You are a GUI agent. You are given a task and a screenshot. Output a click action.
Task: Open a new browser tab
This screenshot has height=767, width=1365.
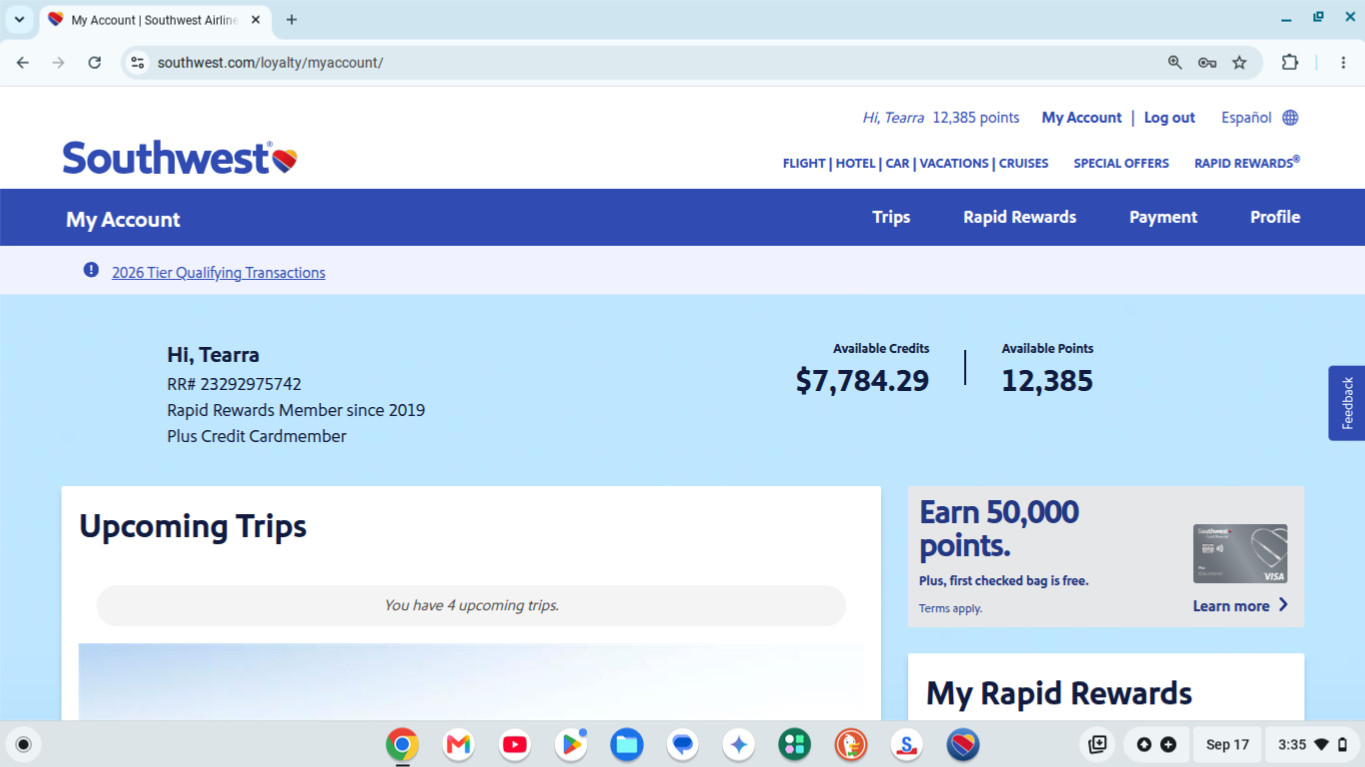[x=291, y=20]
